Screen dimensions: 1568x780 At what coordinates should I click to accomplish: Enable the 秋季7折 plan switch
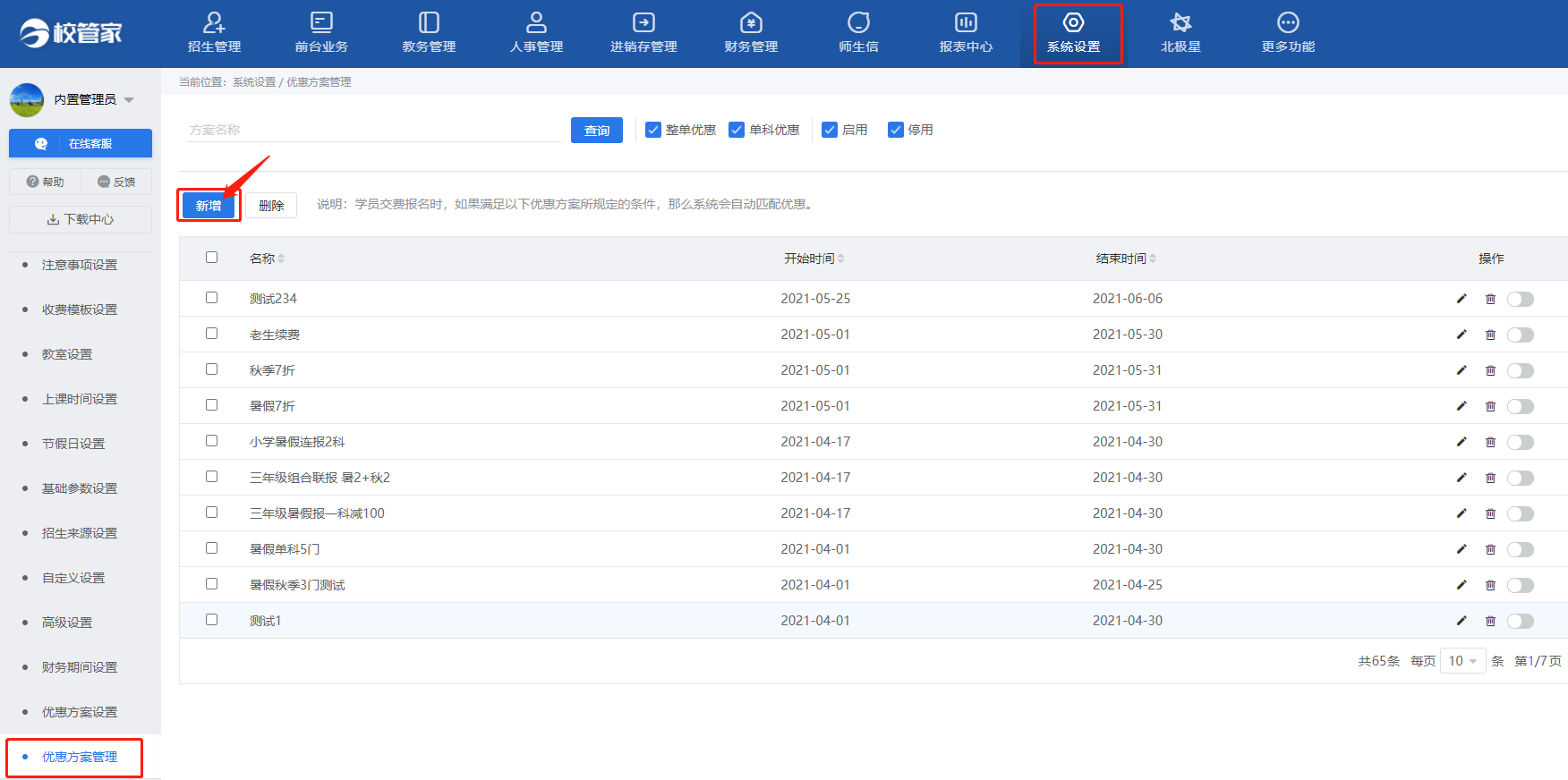(x=1521, y=370)
